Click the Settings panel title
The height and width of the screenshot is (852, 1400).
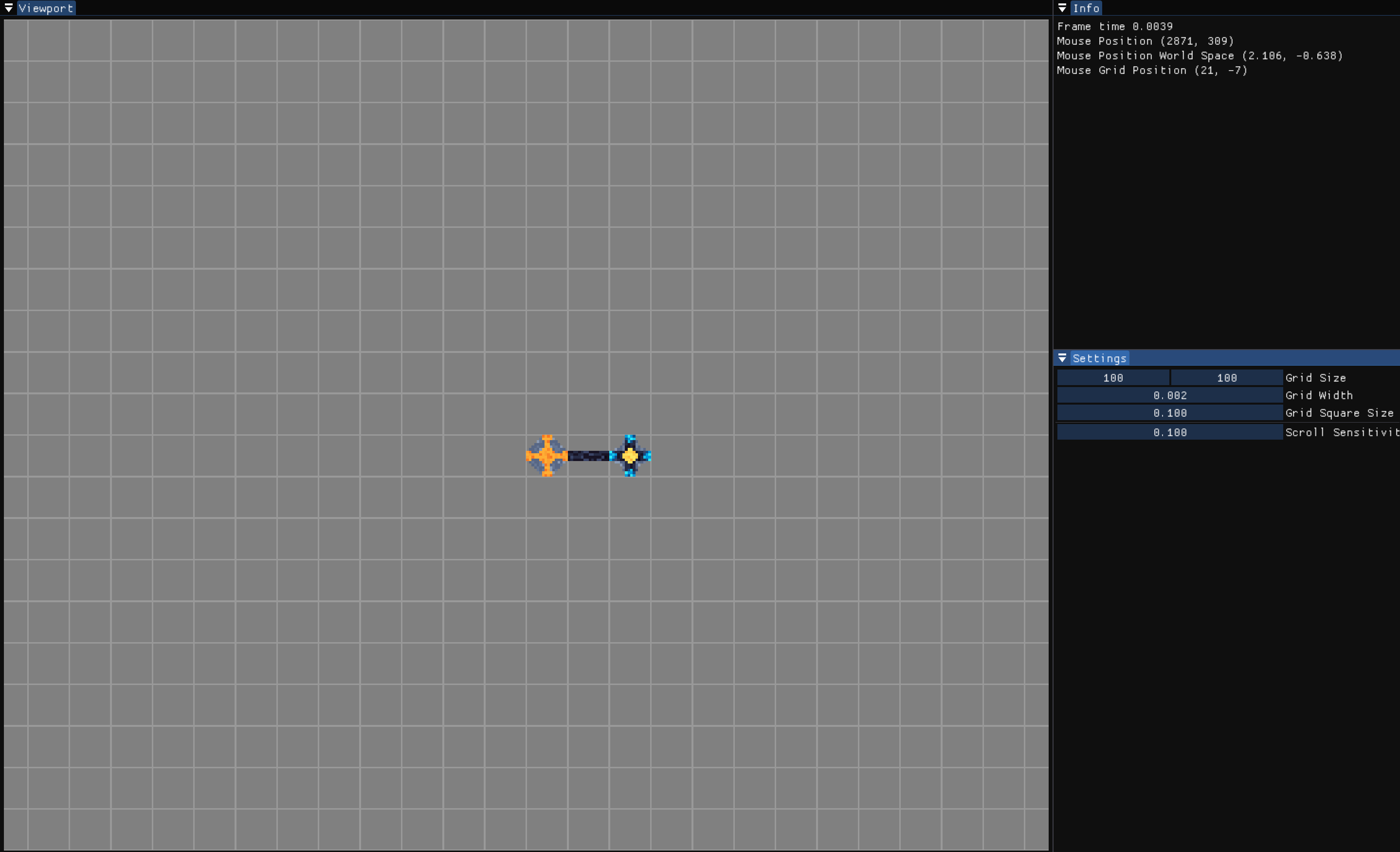[x=1099, y=358]
